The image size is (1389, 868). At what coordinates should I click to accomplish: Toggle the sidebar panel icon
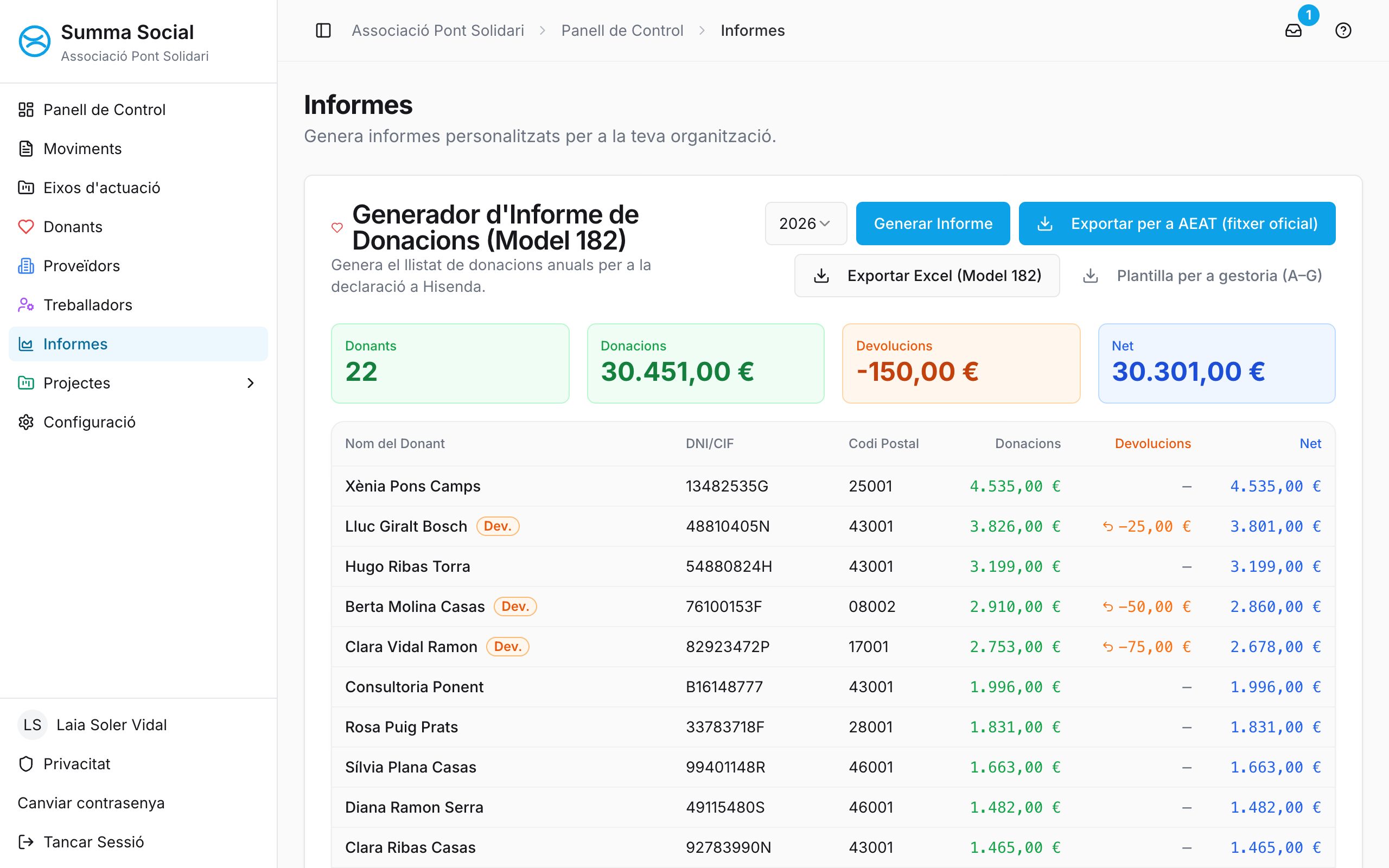[323, 30]
